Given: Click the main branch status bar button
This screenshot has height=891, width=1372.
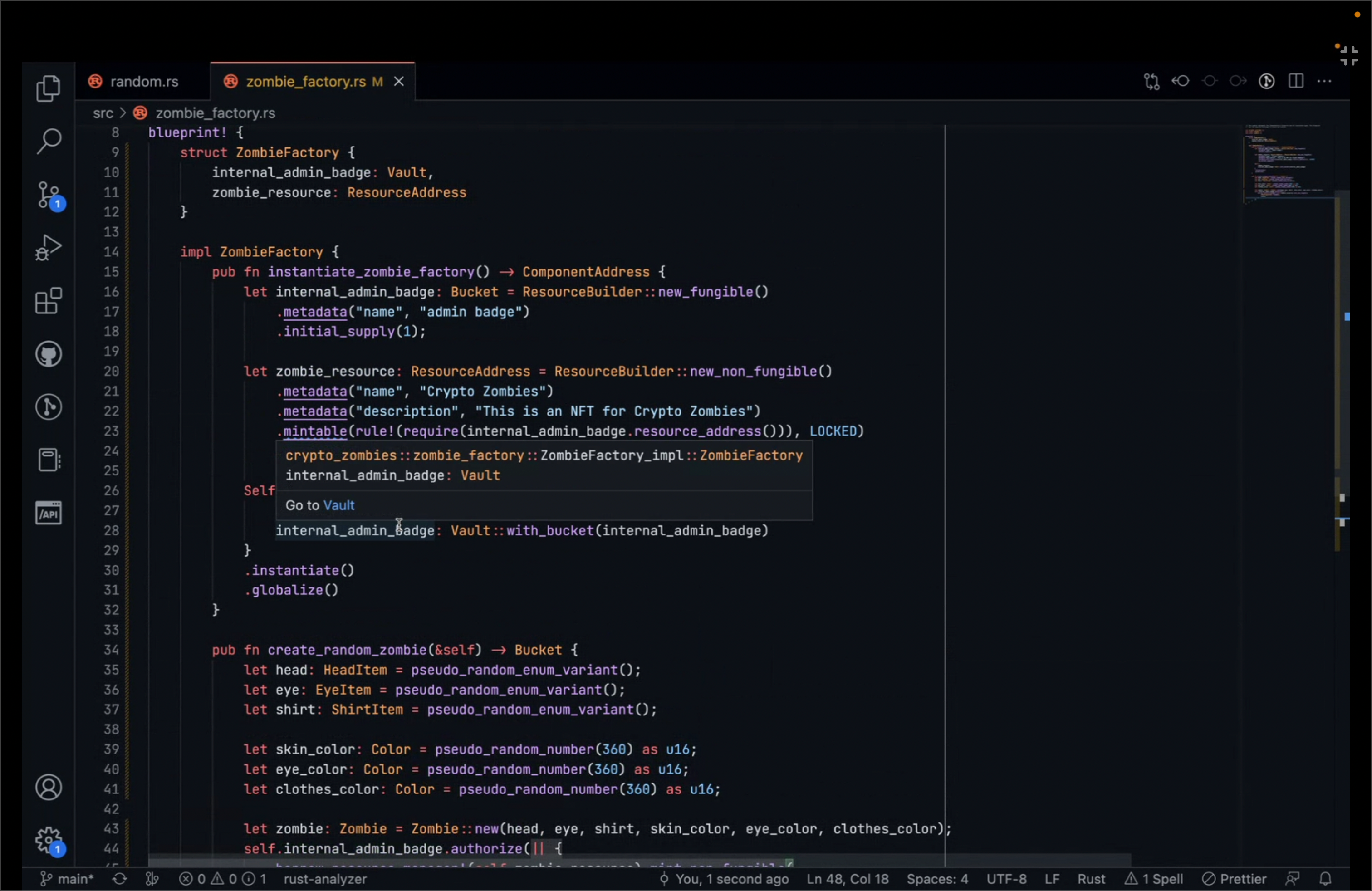Looking at the screenshot, I should (x=67, y=879).
